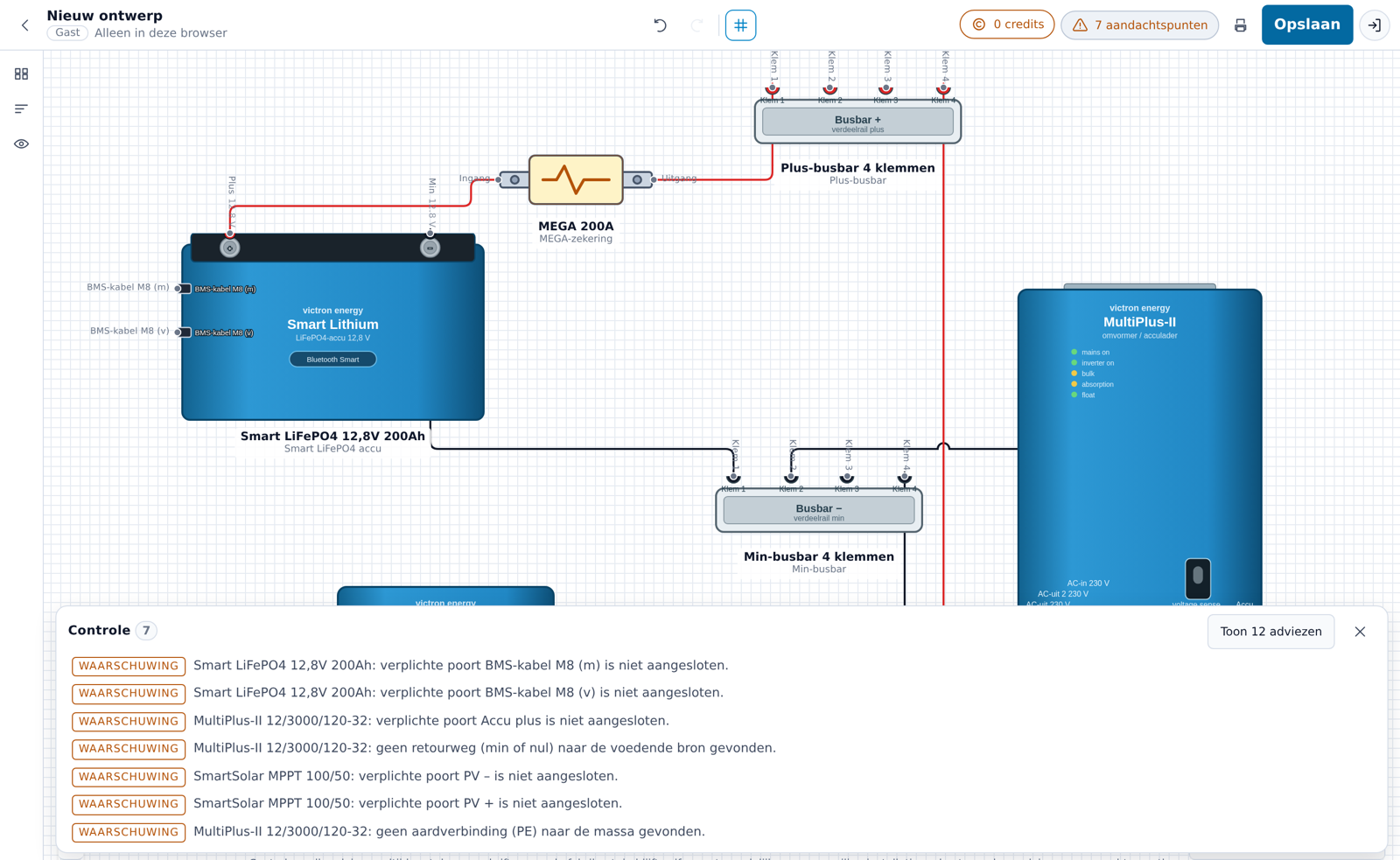Click Klem 1 on the Min-busbar

(733, 478)
